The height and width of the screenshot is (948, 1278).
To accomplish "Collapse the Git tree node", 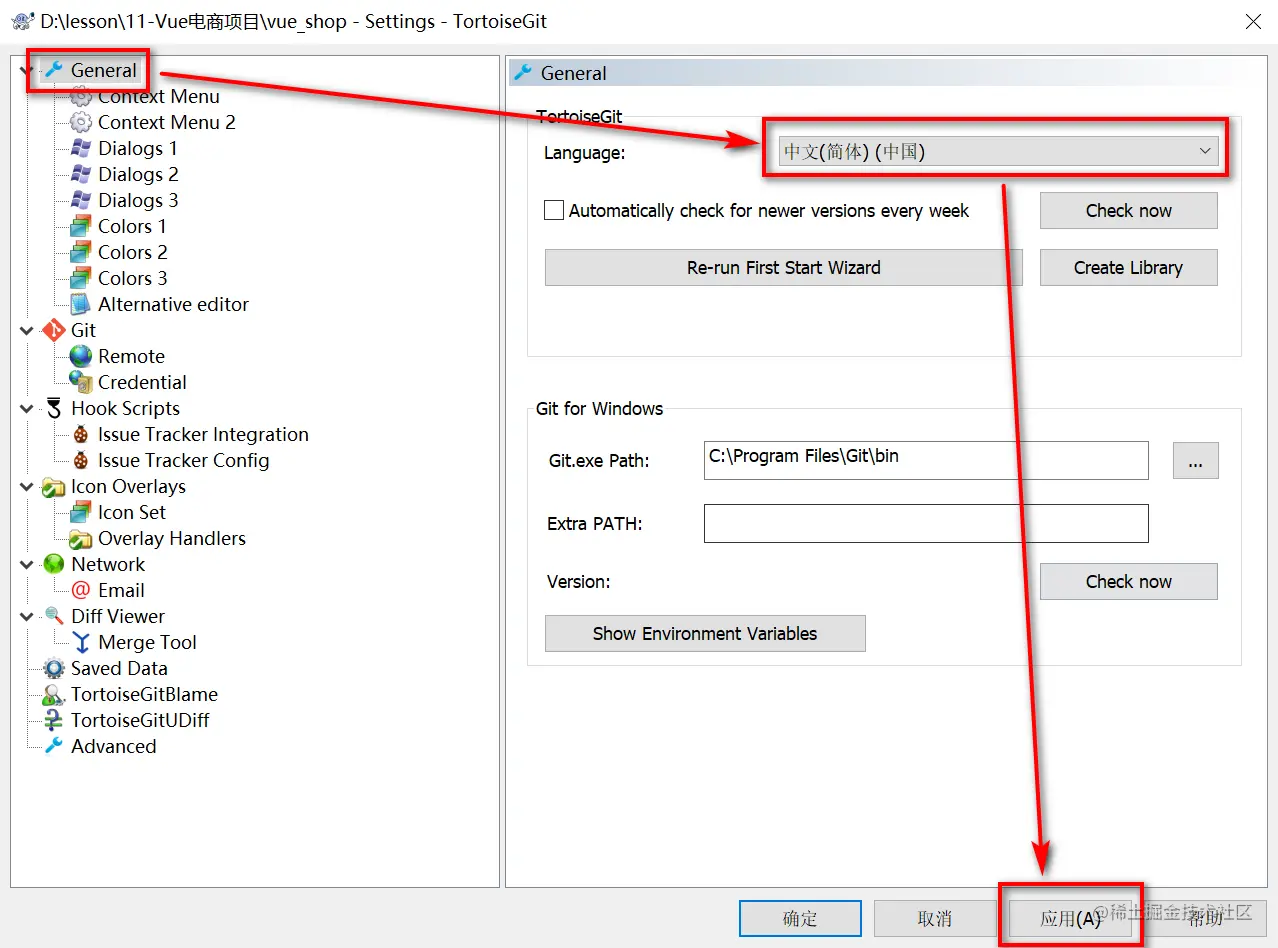I will pyautogui.click(x=27, y=330).
